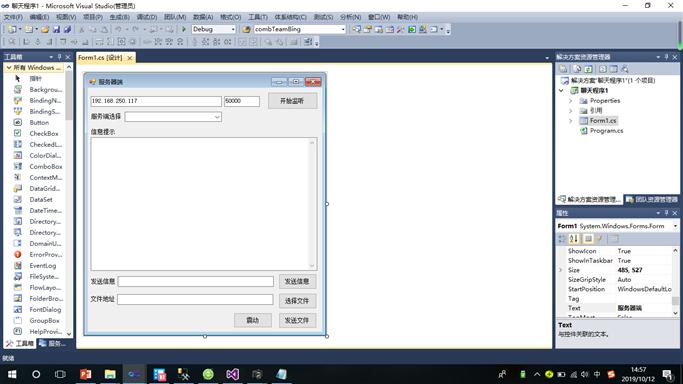
Task: Open the Debug configuration dropdown
Action: (x=213, y=29)
